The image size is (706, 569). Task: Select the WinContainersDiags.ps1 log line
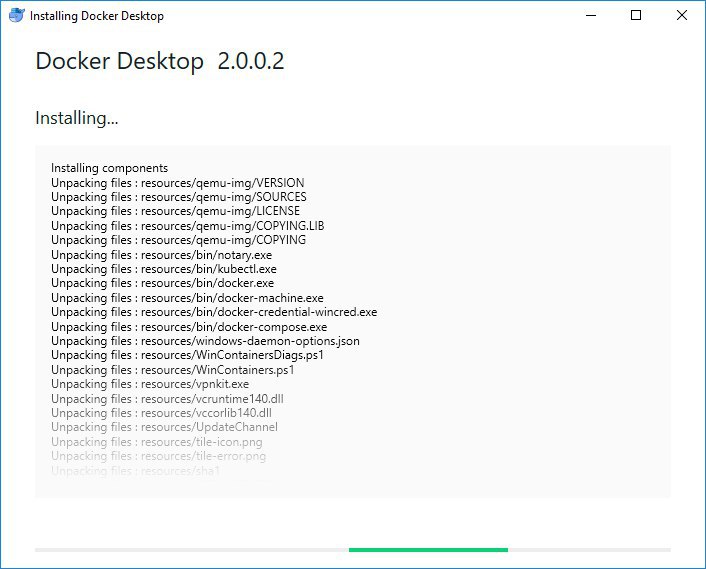point(187,355)
